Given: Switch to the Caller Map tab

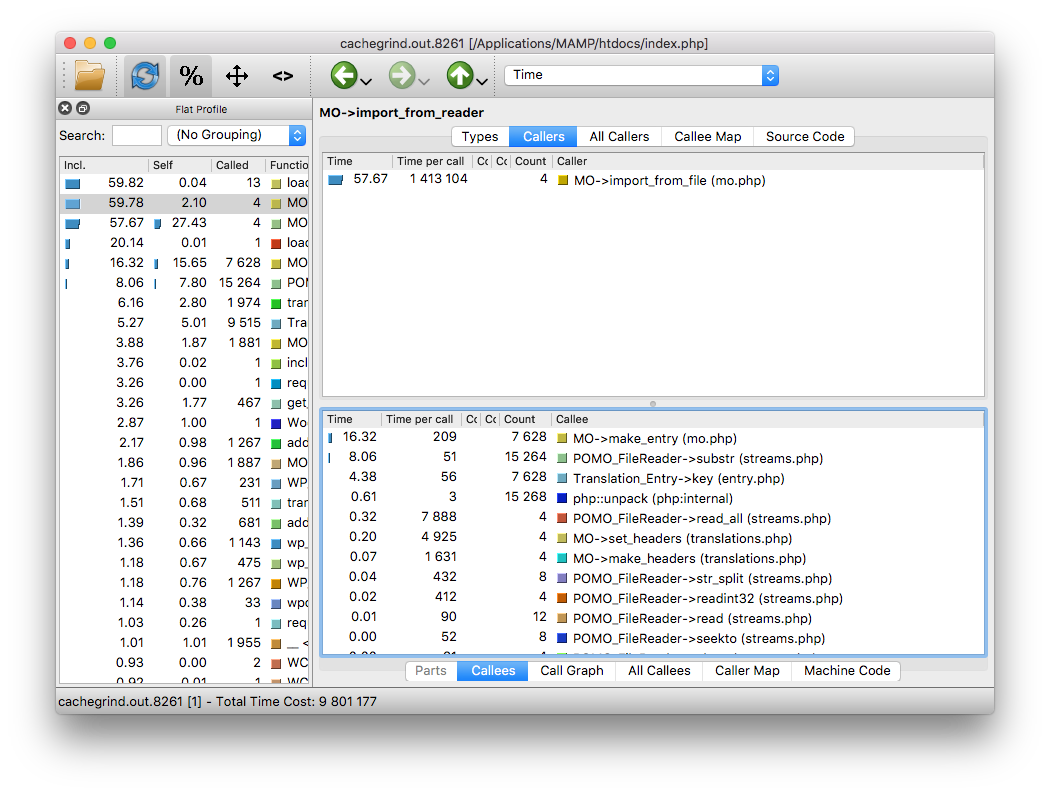Looking at the screenshot, I should (747, 671).
